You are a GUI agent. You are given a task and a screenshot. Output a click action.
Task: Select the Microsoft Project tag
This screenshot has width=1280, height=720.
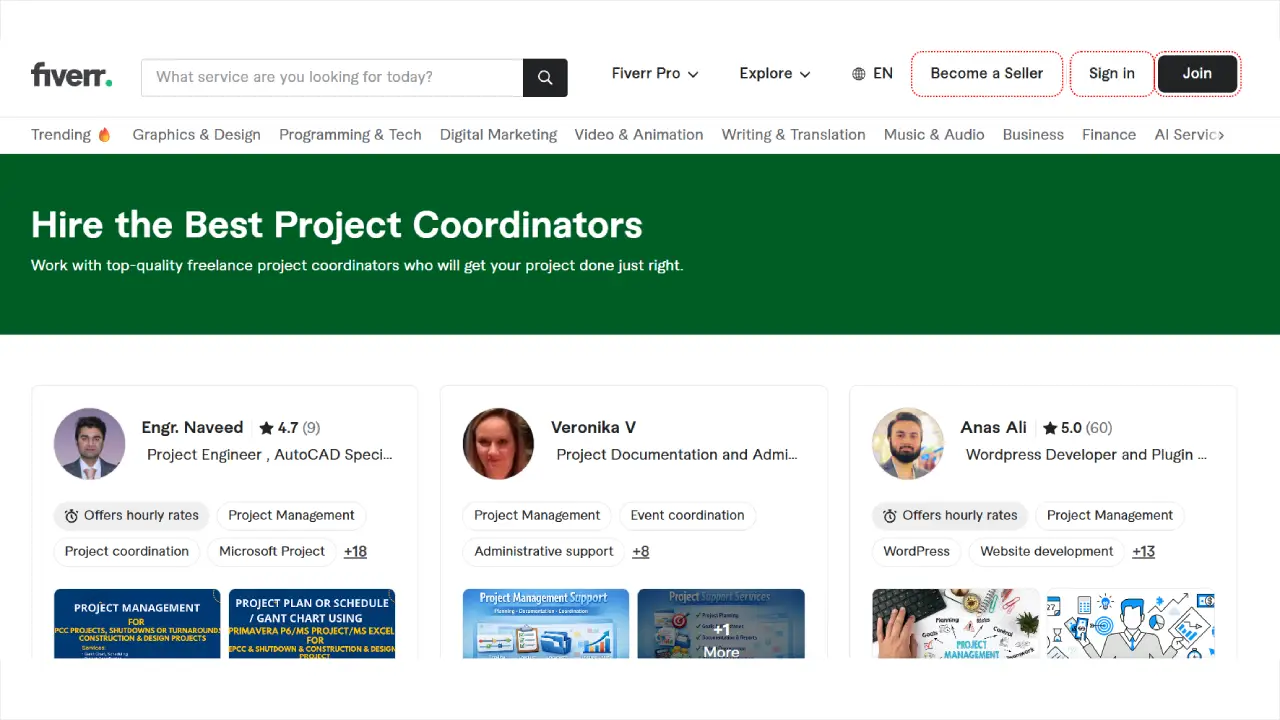pos(272,552)
